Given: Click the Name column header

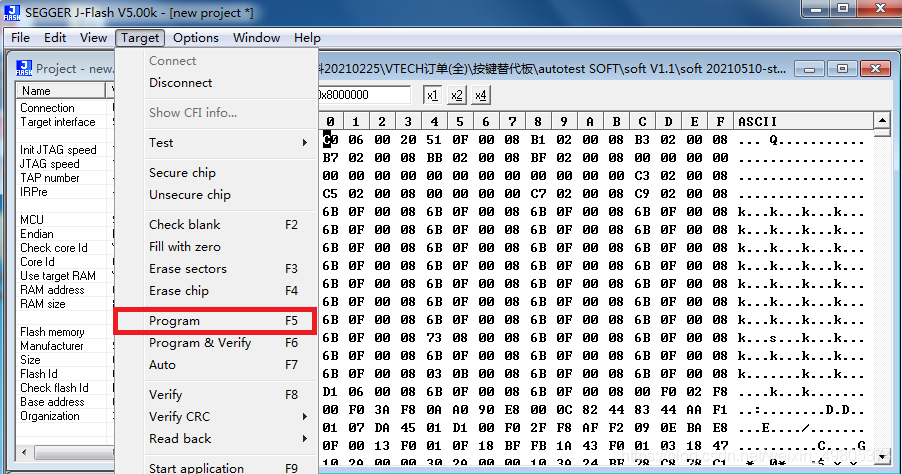Looking at the screenshot, I should pyautogui.click(x=61, y=91).
